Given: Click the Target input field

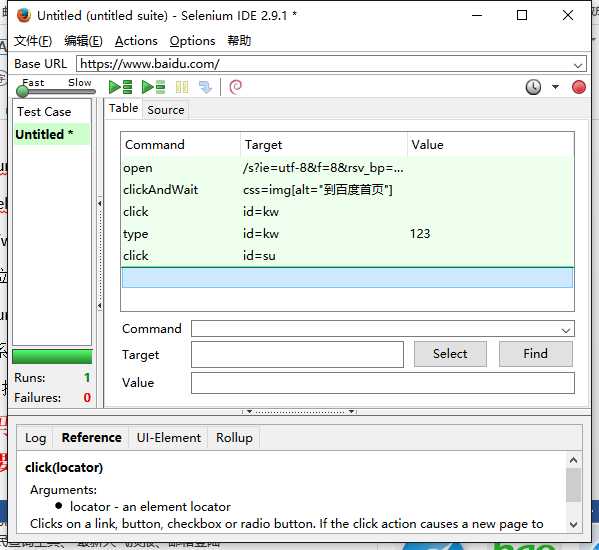Looking at the screenshot, I should point(297,354).
